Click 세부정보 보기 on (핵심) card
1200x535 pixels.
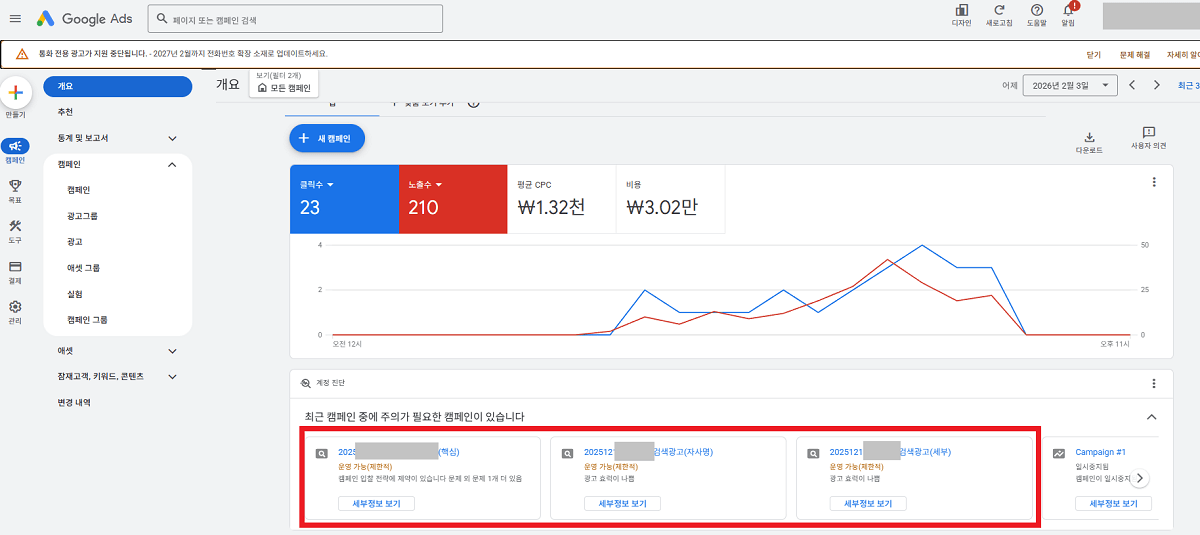(x=376, y=504)
